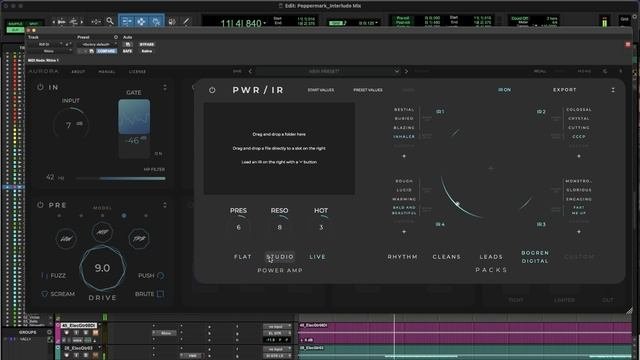640x360 pixels.
Task: Click the Groups panel options circle icon
Action: (x=49, y=332)
